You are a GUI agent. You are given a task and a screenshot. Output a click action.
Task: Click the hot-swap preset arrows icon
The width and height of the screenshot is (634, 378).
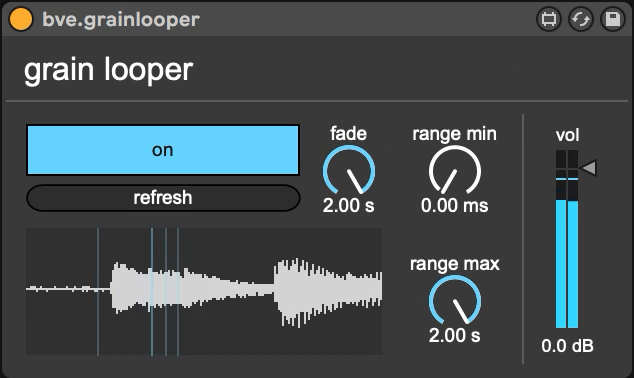[581, 19]
